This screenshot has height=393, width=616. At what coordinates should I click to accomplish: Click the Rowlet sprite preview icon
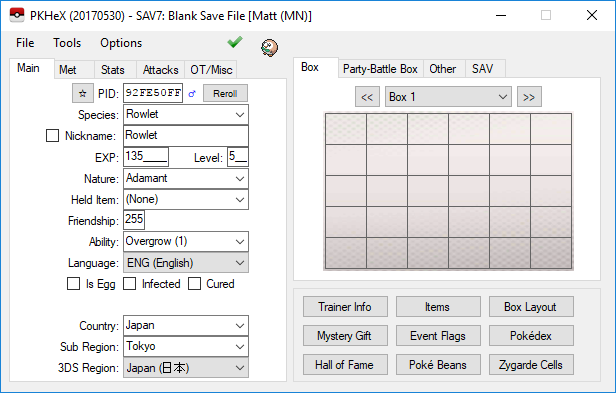[x=270, y=48]
